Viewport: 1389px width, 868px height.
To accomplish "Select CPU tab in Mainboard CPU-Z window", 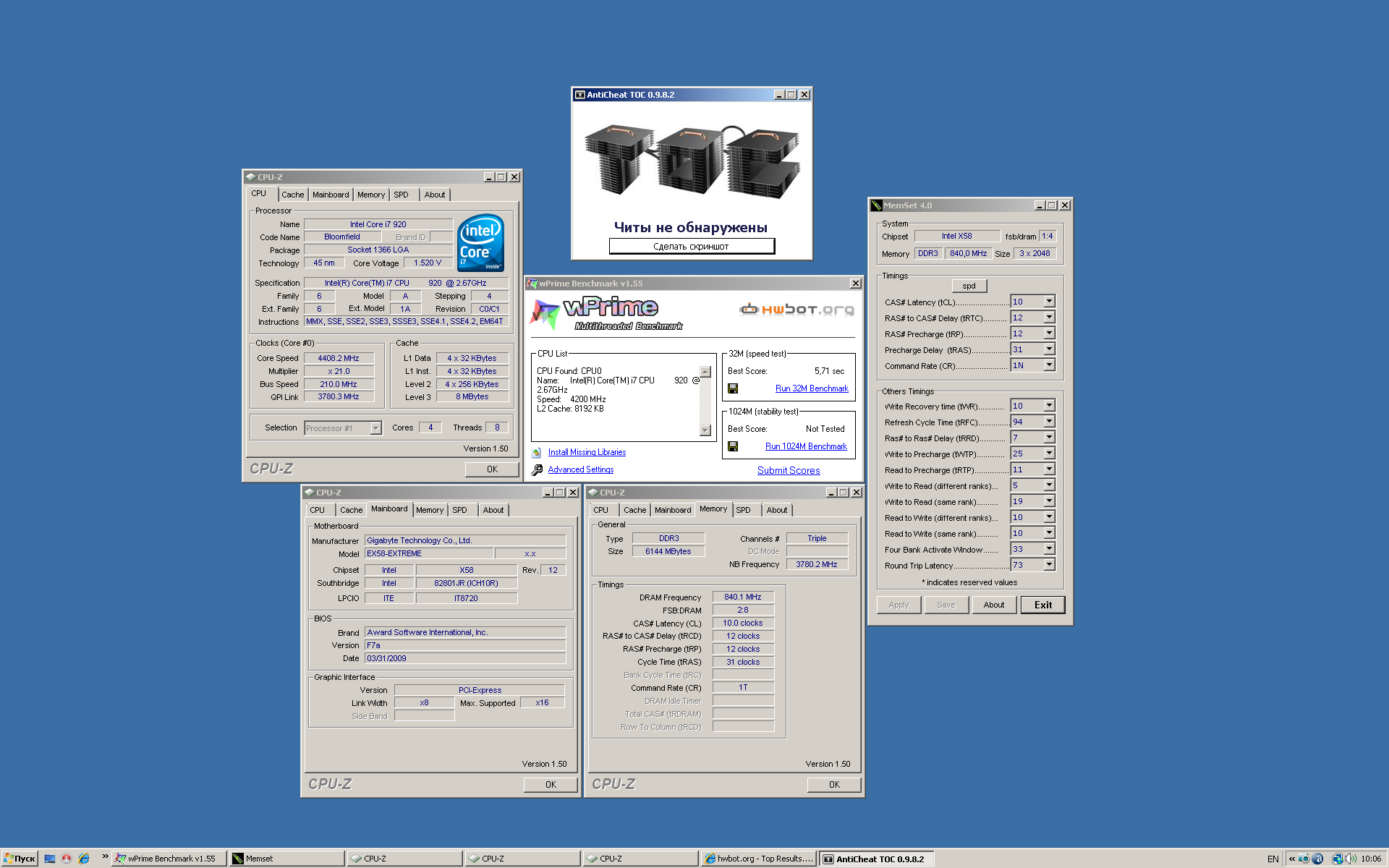I will coord(318,510).
